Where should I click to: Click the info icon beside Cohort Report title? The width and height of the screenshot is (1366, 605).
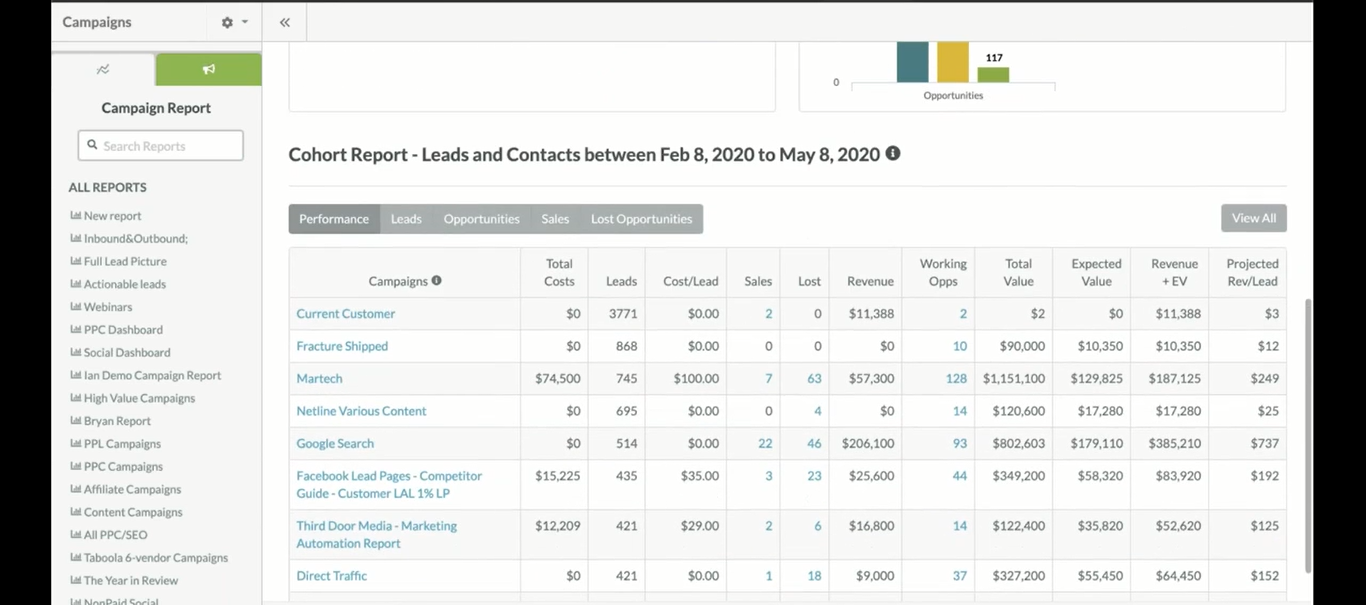893,154
